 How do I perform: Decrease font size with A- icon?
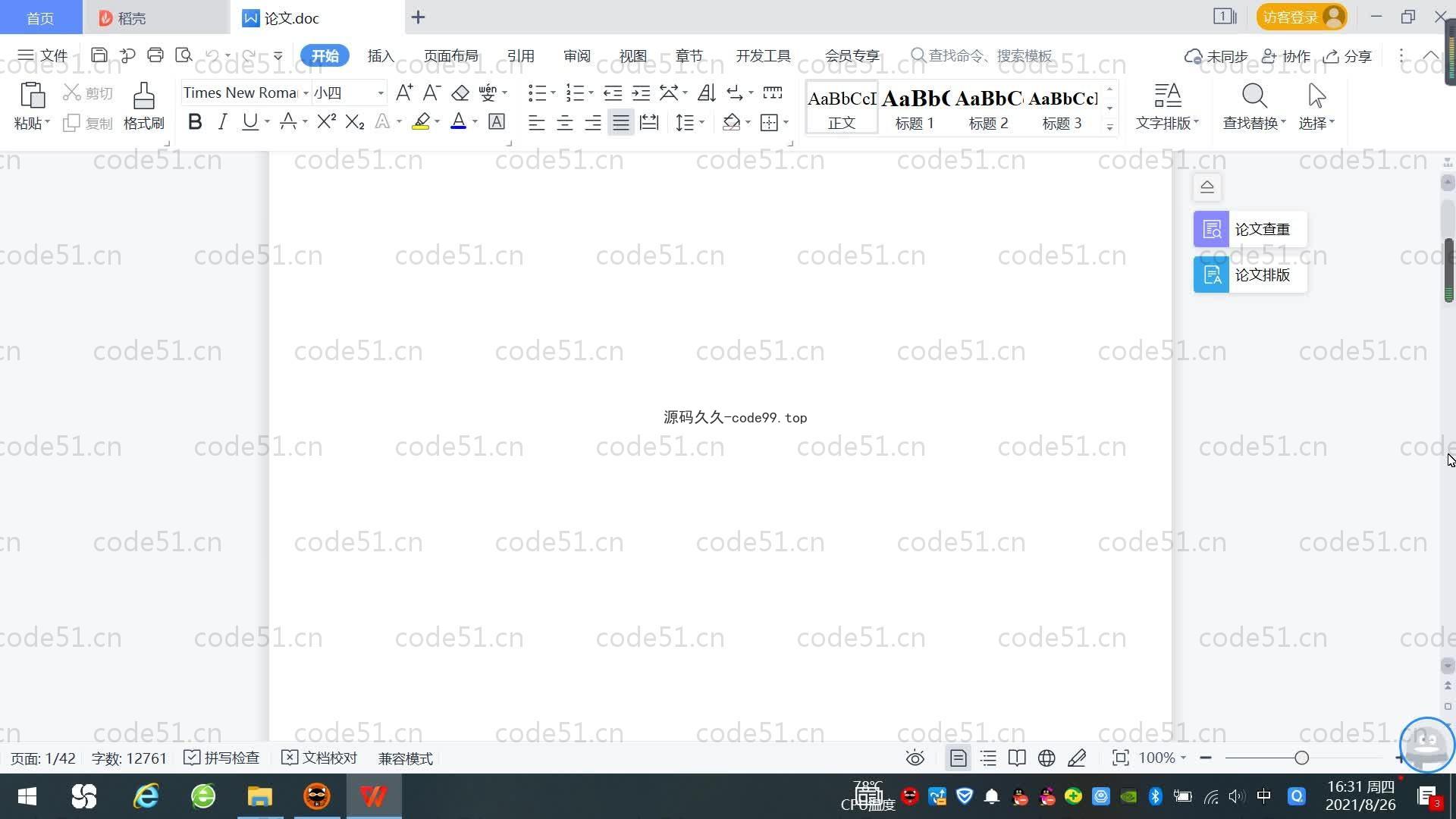(x=431, y=93)
